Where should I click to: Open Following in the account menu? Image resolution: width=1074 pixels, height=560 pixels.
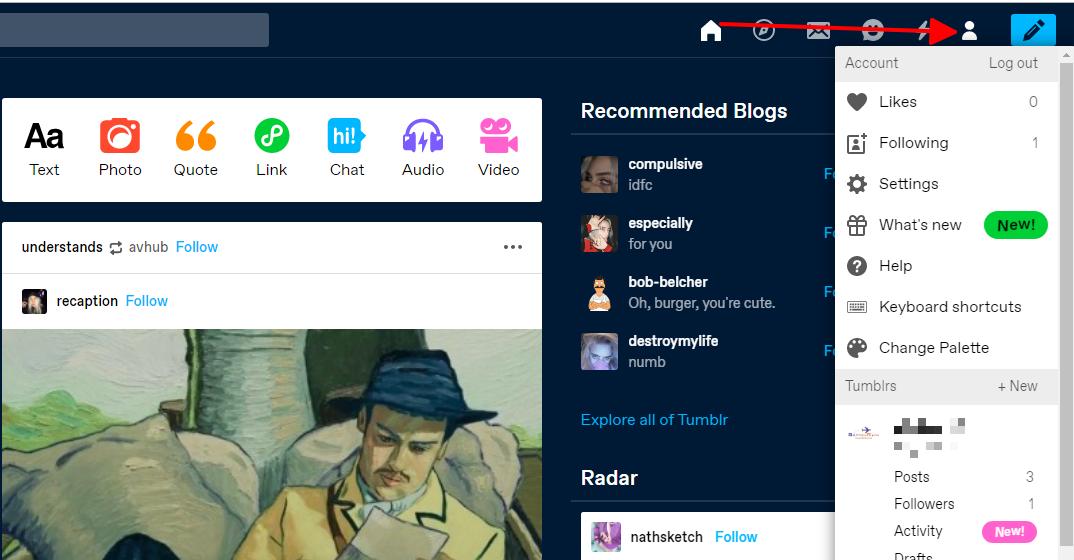click(947, 143)
